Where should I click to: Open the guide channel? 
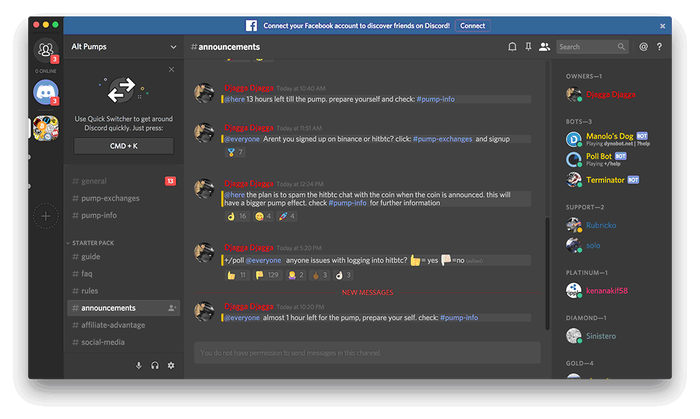(x=123, y=257)
